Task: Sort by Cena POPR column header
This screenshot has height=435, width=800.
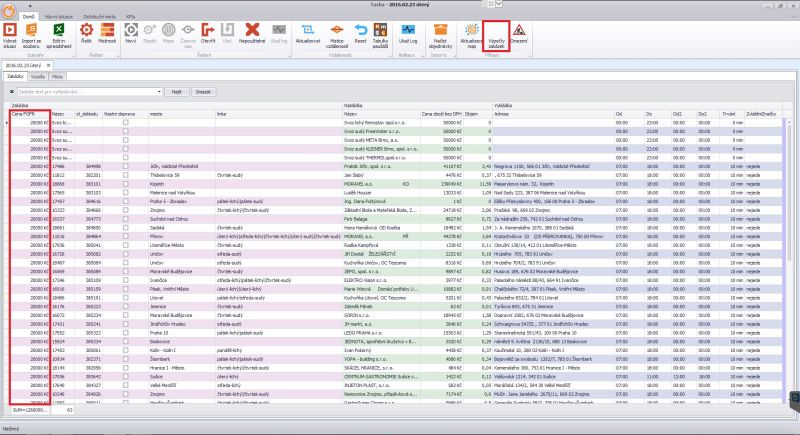Action: tap(30, 114)
